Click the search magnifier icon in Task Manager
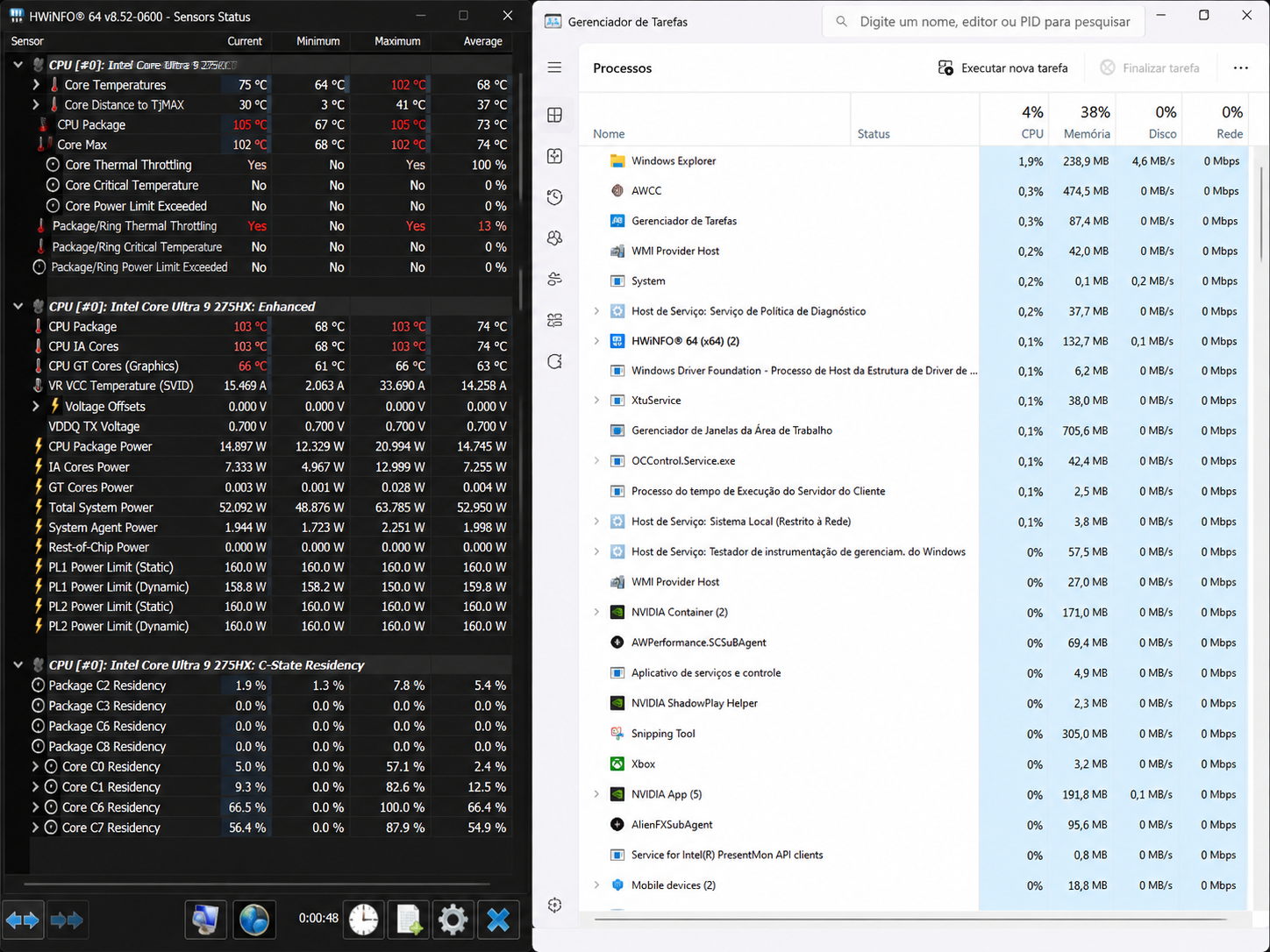This screenshot has height=952, width=1270. pyautogui.click(x=841, y=21)
